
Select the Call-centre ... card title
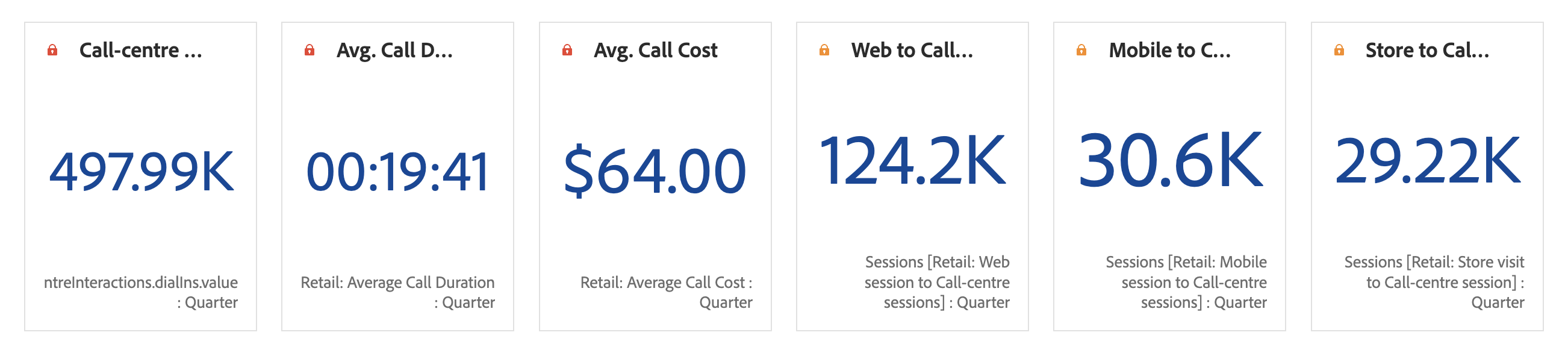coord(141,50)
